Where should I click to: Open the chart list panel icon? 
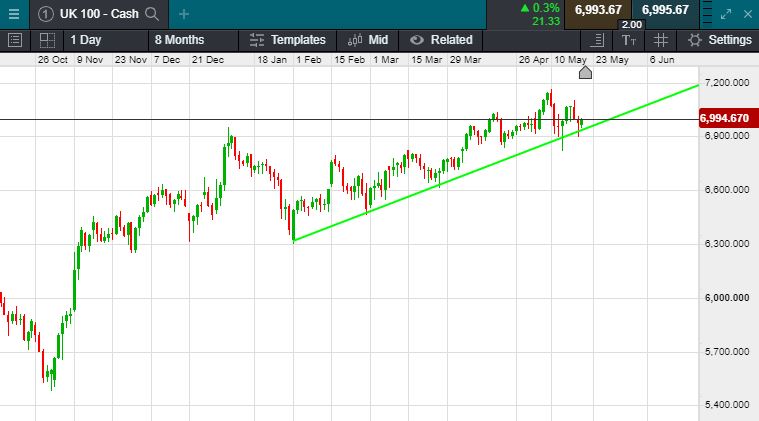point(14,40)
